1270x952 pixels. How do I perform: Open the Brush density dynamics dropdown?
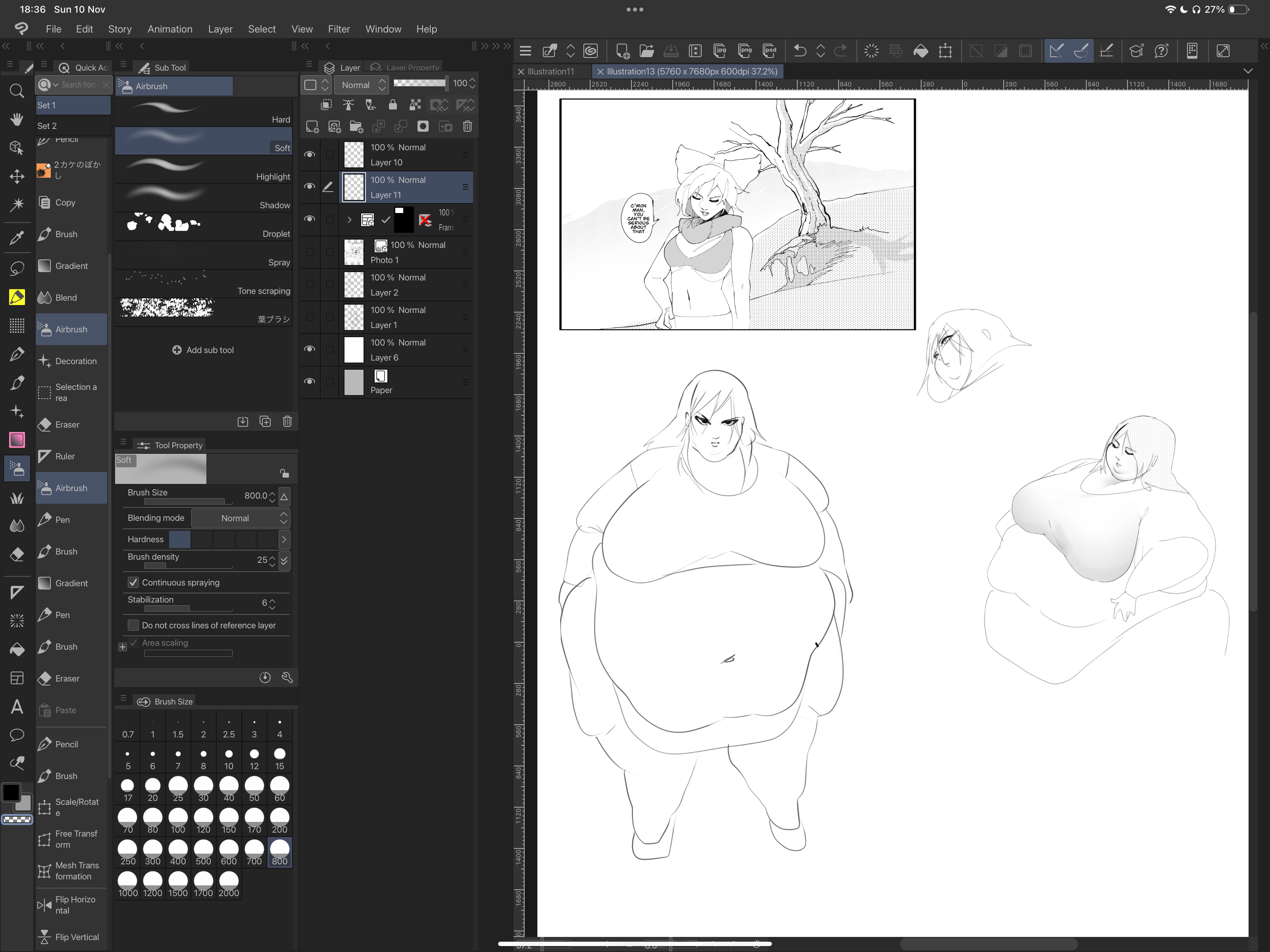point(284,560)
